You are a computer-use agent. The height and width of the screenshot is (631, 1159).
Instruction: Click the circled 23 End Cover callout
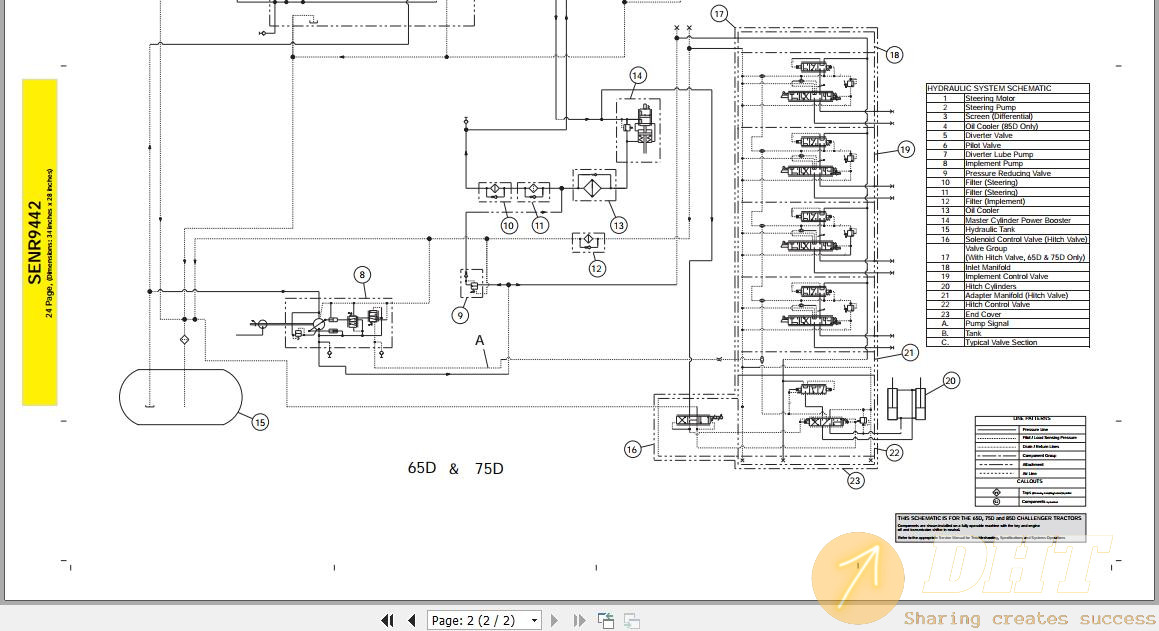point(855,480)
